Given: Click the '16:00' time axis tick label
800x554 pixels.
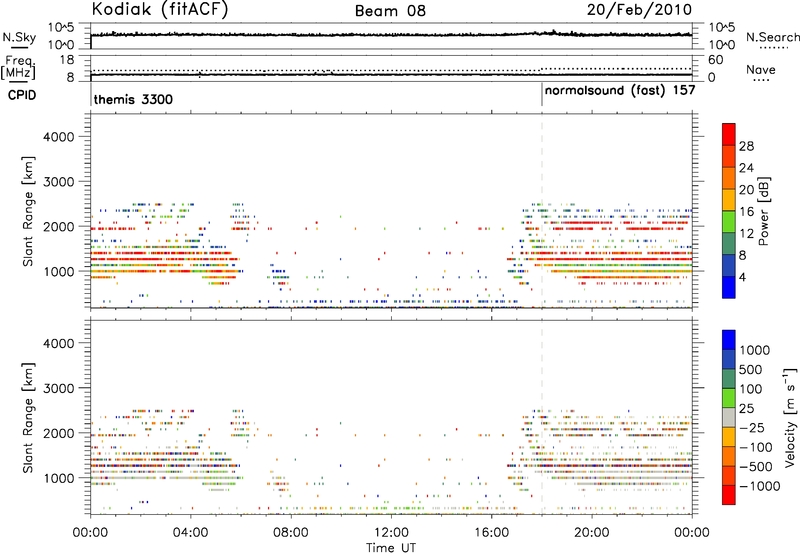Looking at the screenshot, I should (491, 533).
